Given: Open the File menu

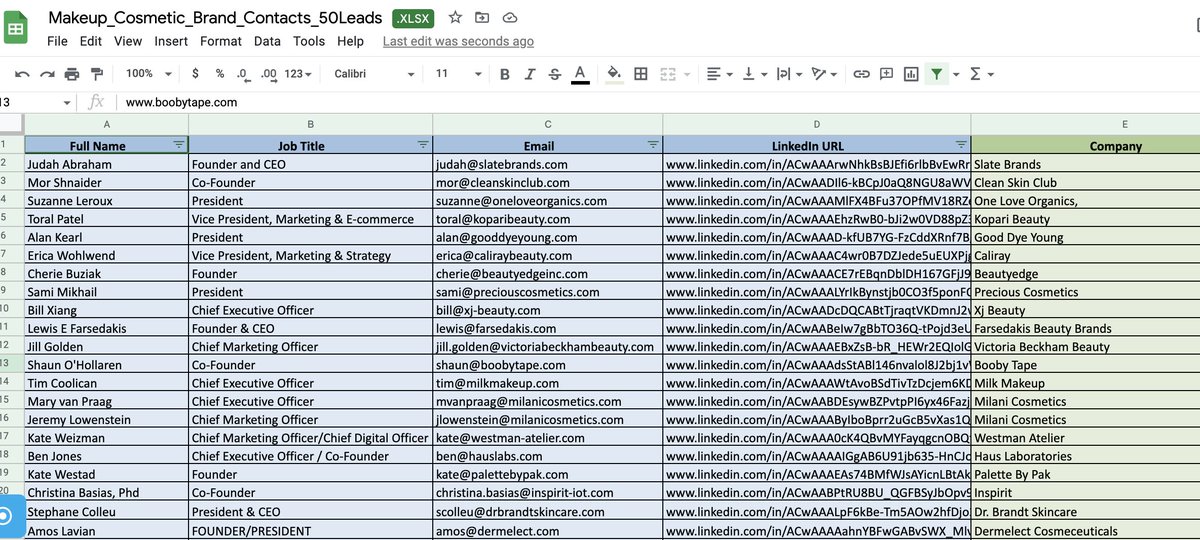Looking at the screenshot, I should pos(57,41).
